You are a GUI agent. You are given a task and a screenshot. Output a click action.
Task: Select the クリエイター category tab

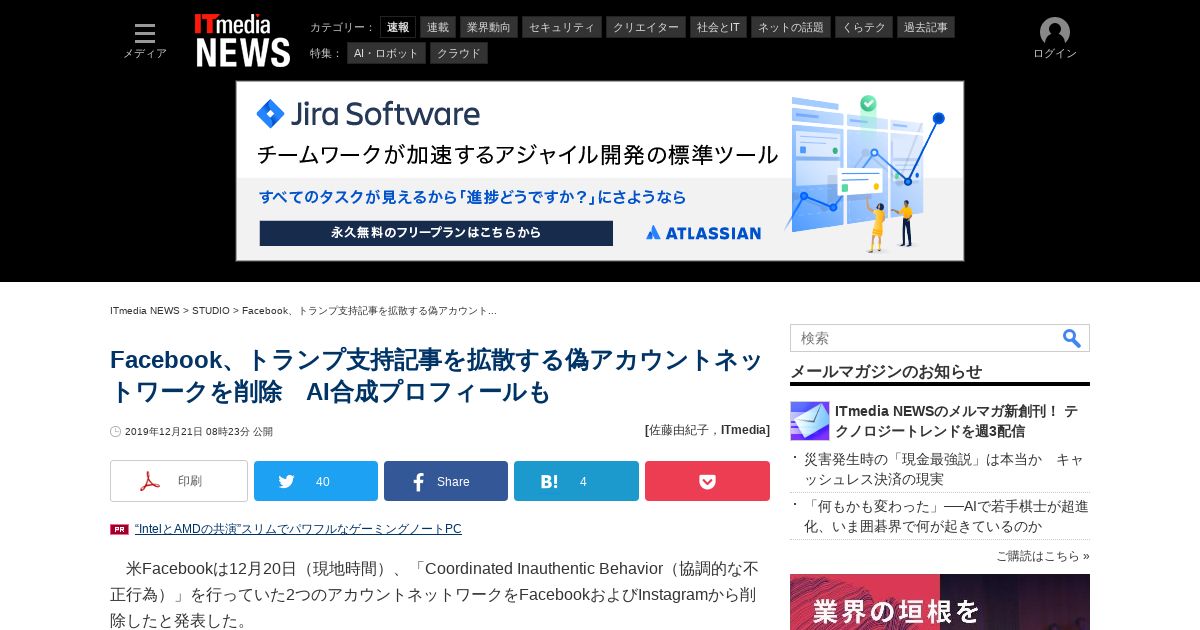[x=646, y=27]
